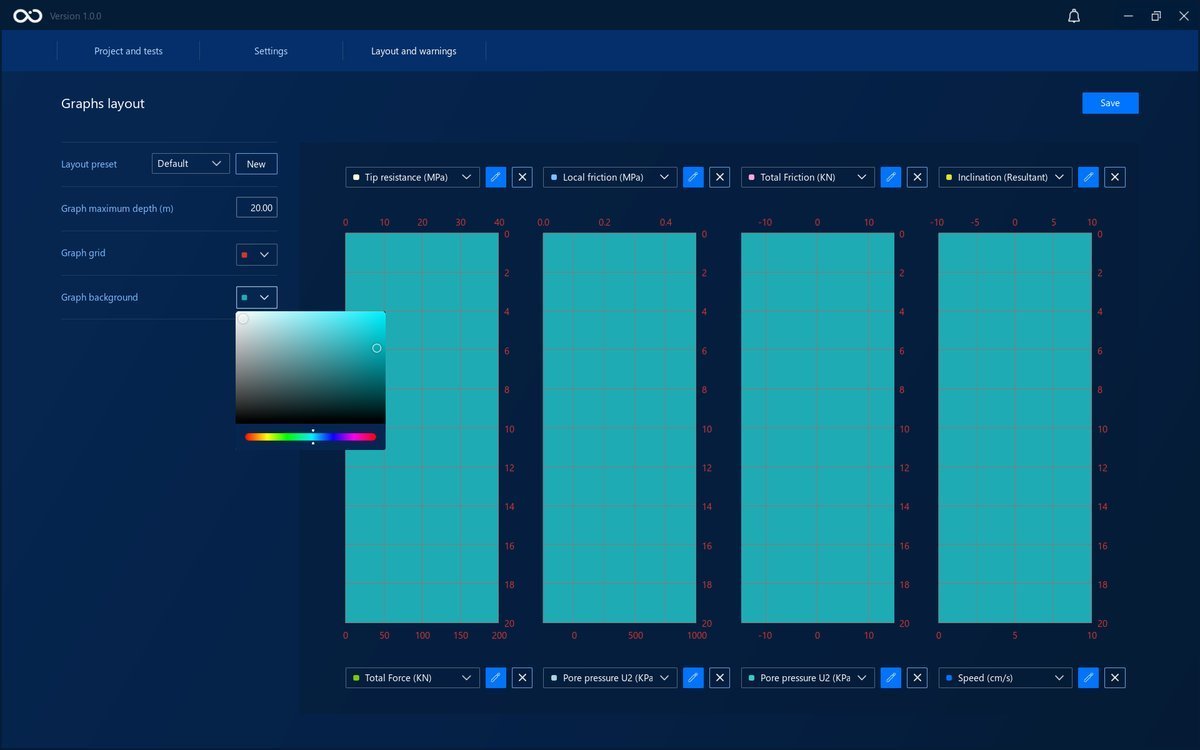Open the Local friction (MPa) dropdown
Image resolution: width=1200 pixels, height=750 pixels.
coord(610,177)
